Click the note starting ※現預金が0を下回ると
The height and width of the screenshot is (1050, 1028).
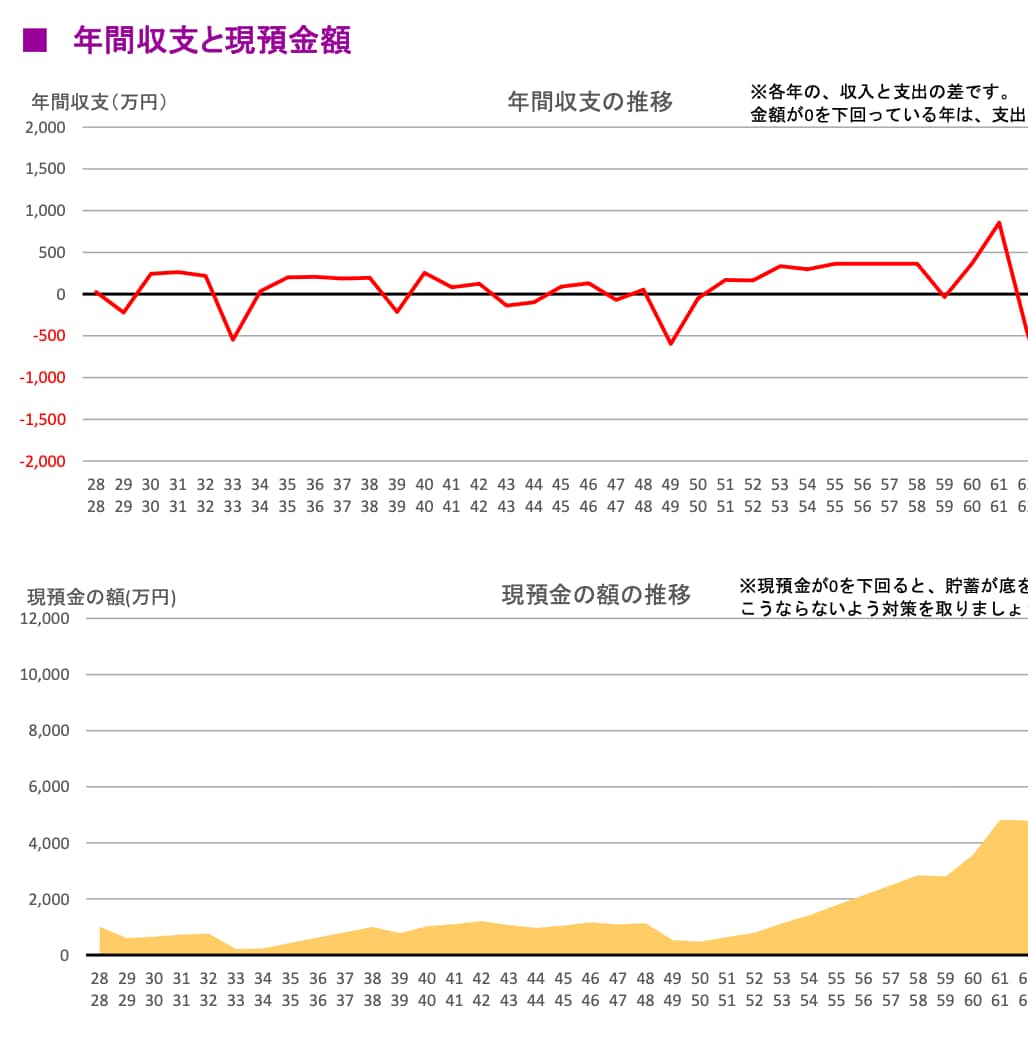pyautogui.click(x=883, y=586)
